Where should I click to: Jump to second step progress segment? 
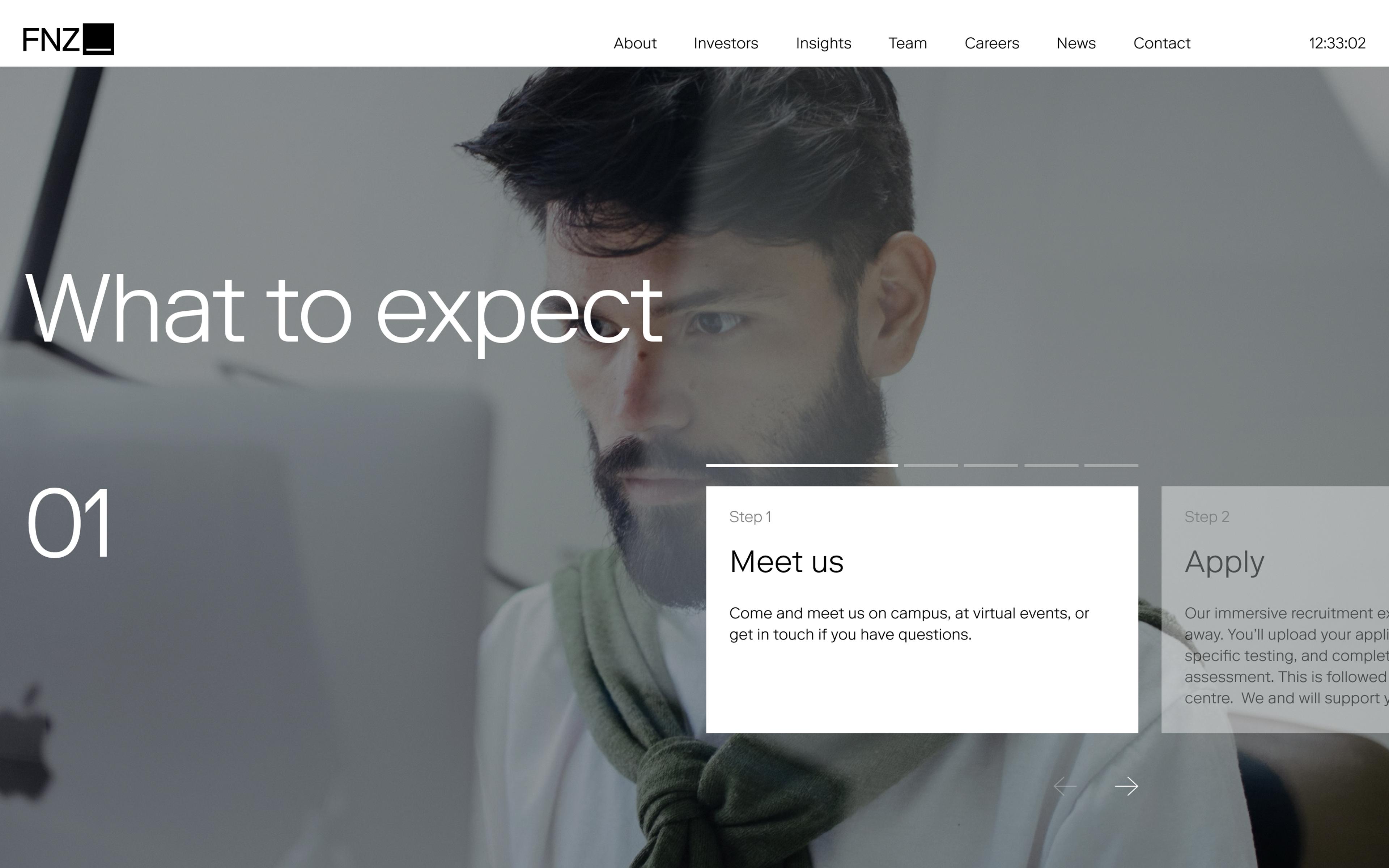[931, 465]
